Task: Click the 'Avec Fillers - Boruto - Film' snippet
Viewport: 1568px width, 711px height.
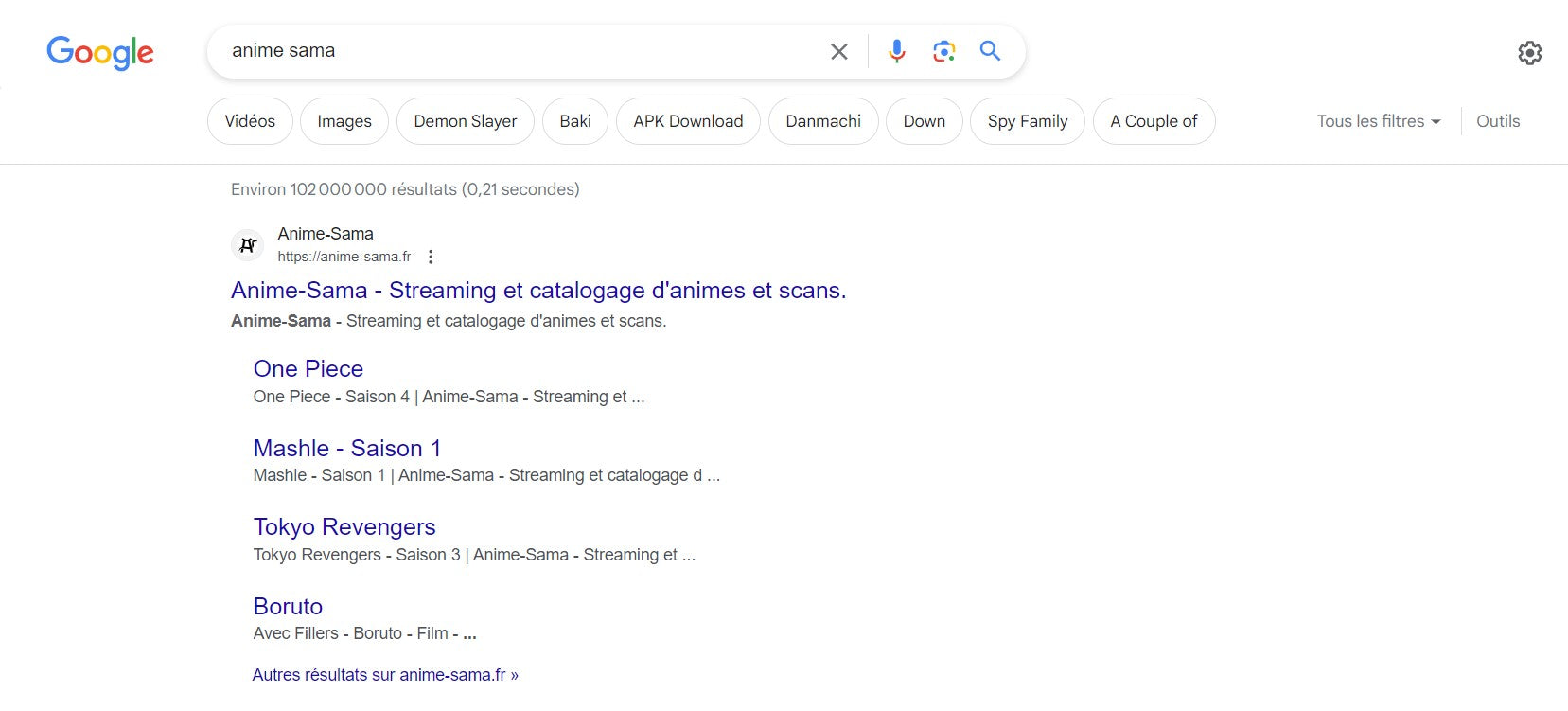Action: pyautogui.click(x=364, y=633)
